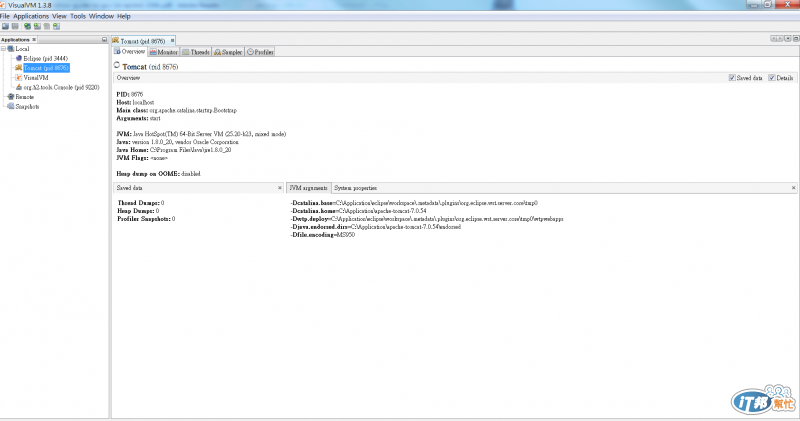The height and width of the screenshot is (421, 800).
Task: Switch to the Threads tab
Action: [x=196, y=52]
